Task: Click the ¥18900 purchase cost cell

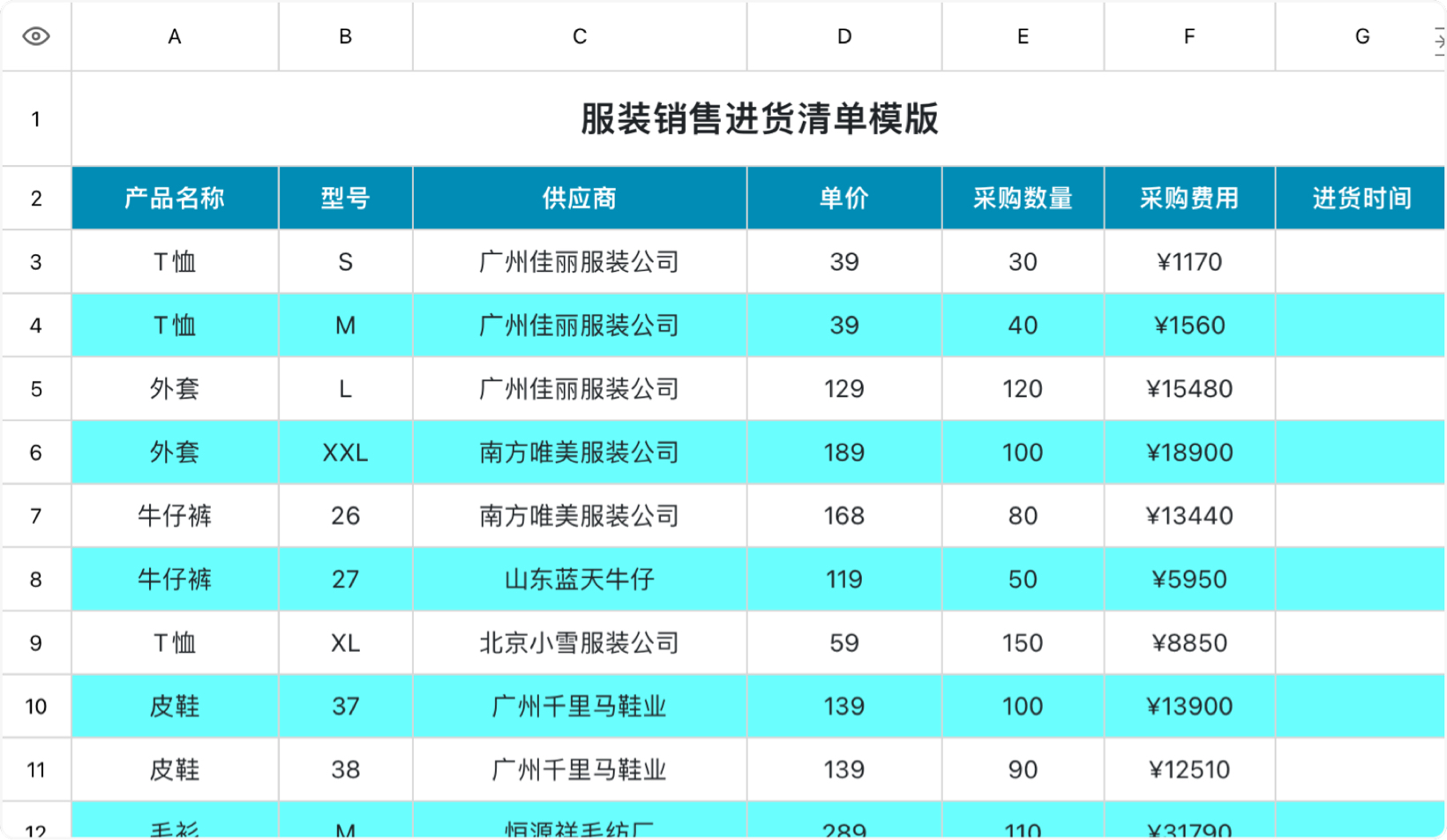Action: [1189, 453]
